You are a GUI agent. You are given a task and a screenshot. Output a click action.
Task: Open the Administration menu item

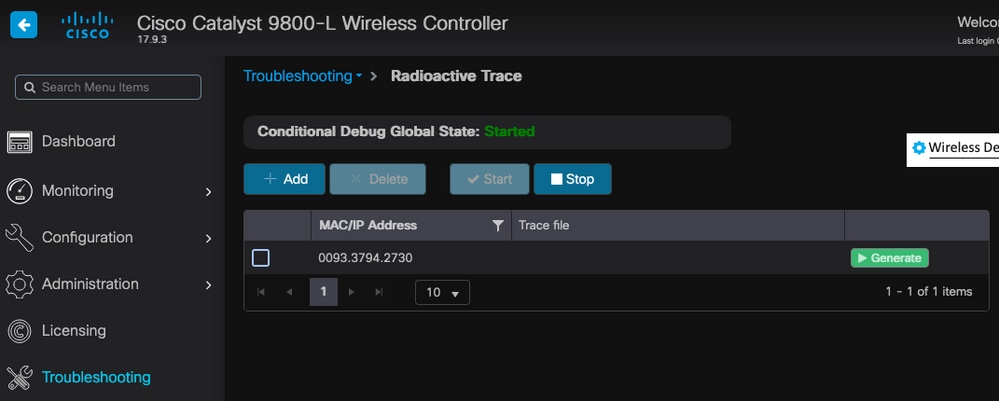pyautogui.click(x=90, y=284)
